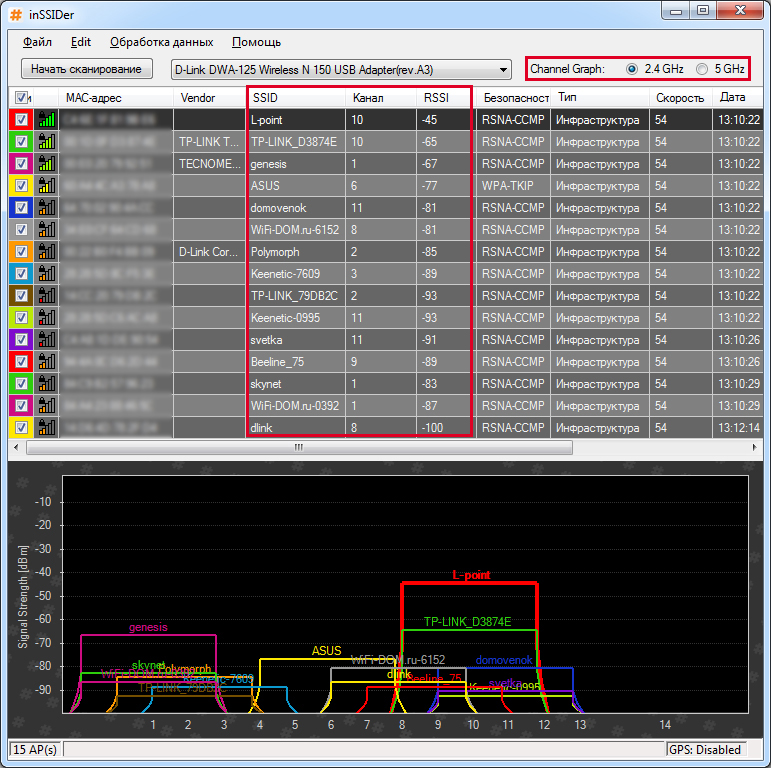Click signal bars icon for WiFi-DOM.ru-0392

pos(47,406)
